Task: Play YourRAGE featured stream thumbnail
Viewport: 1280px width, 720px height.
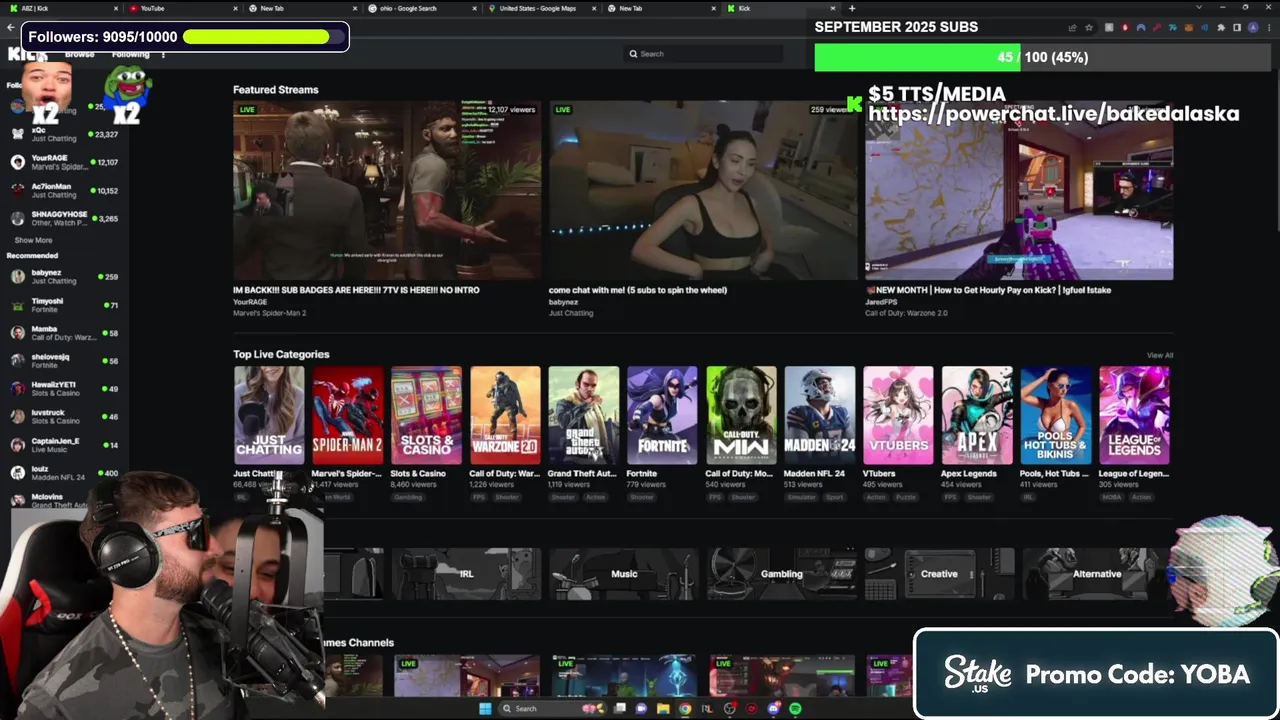Action: pos(387,190)
